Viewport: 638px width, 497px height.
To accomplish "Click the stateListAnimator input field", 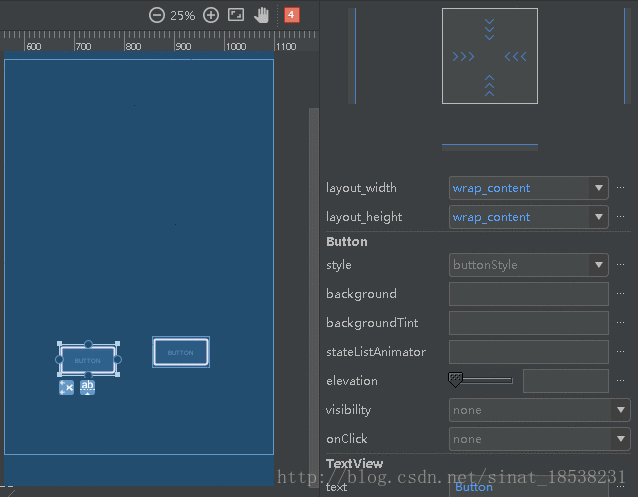I will click(x=529, y=352).
